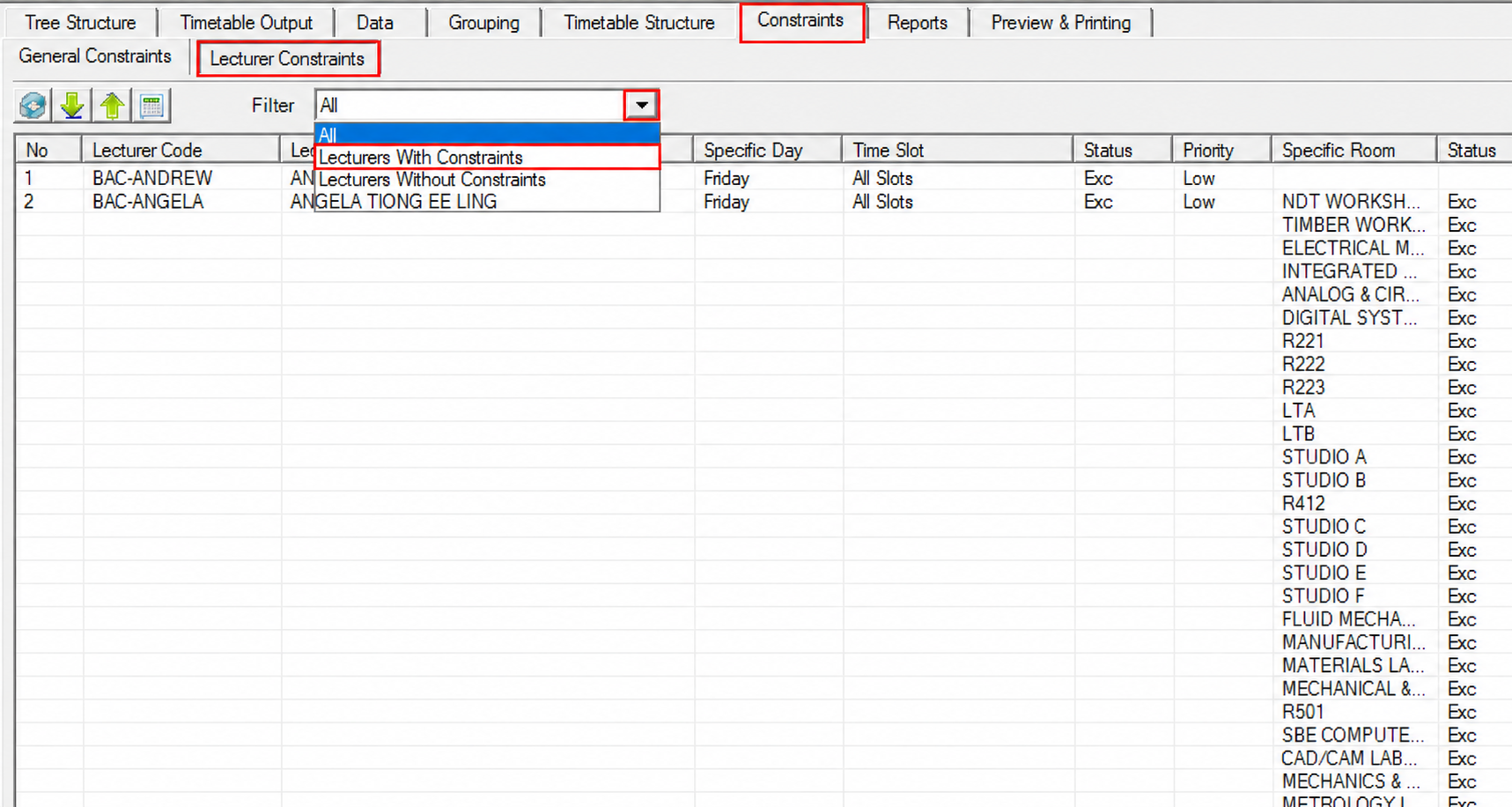Image resolution: width=1512 pixels, height=807 pixels.
Task: Select the Lecturer Constraints sub-tab
Action: [287, 59]
